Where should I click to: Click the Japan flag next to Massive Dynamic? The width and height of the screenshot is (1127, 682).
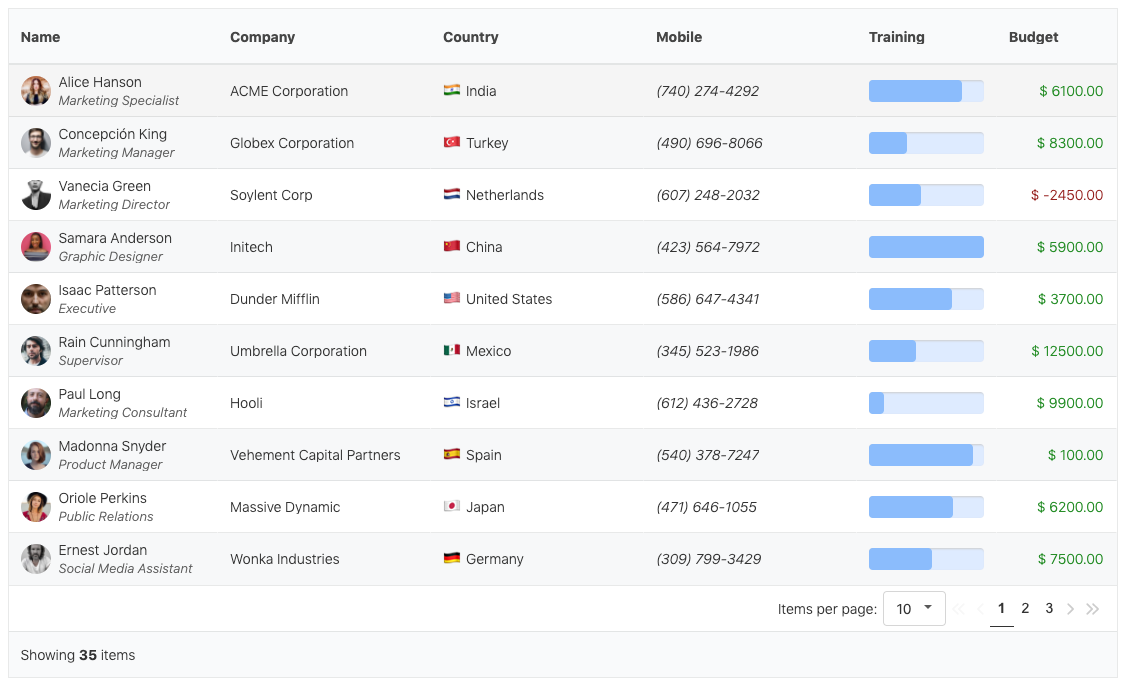tap(452, 507)
